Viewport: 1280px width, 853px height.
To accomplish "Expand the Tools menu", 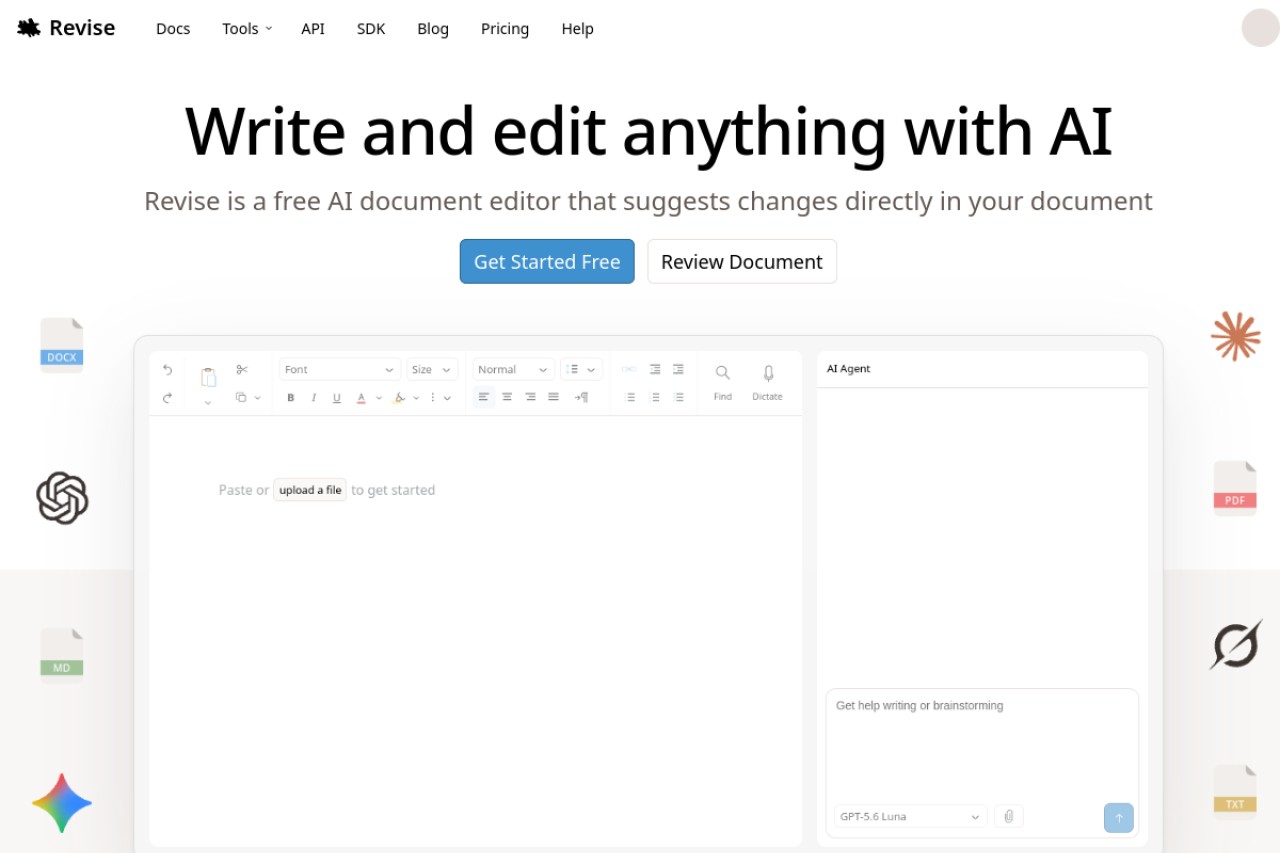I will [x=247, y=28].
